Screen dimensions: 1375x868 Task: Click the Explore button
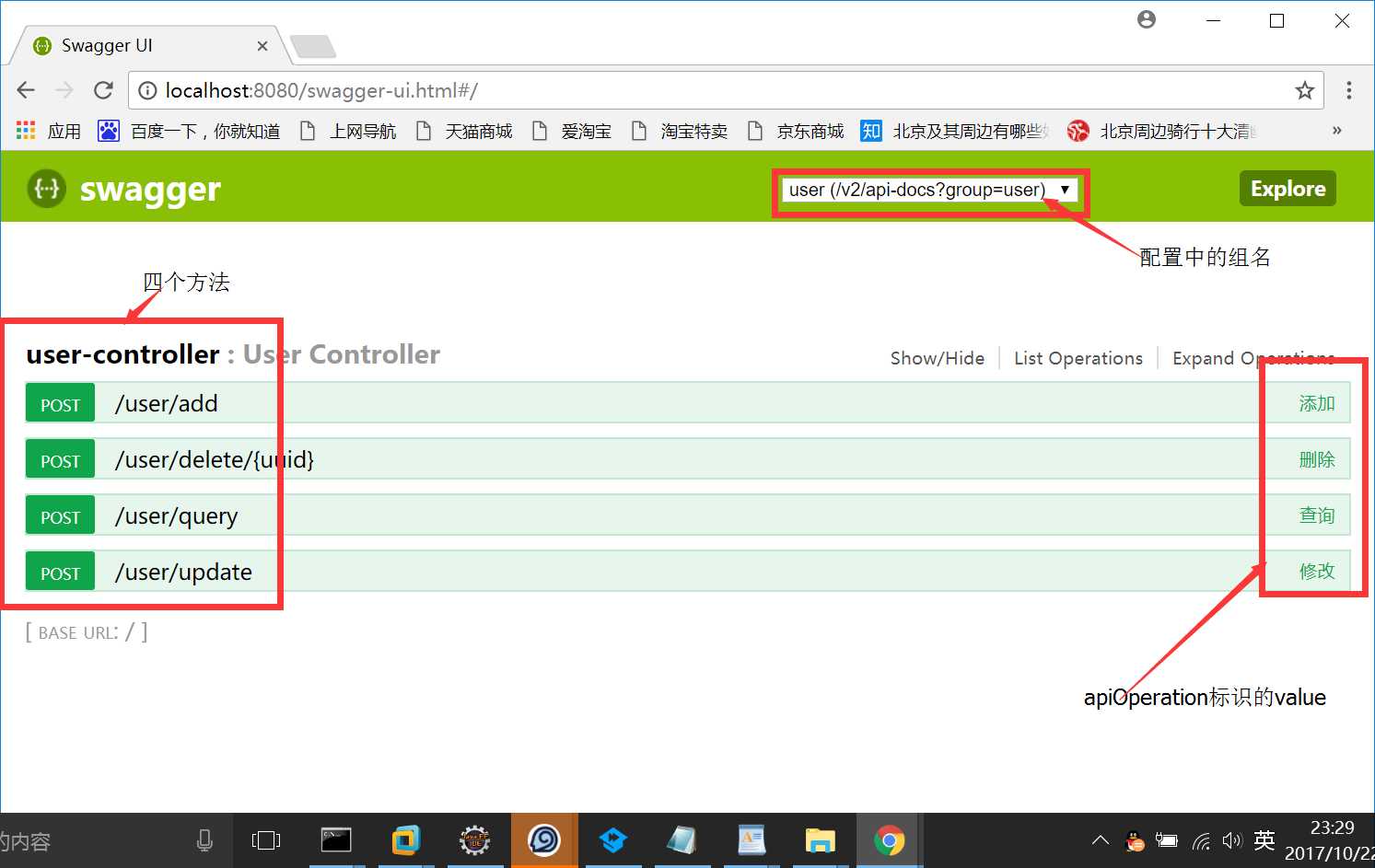tap(1288, 189)
